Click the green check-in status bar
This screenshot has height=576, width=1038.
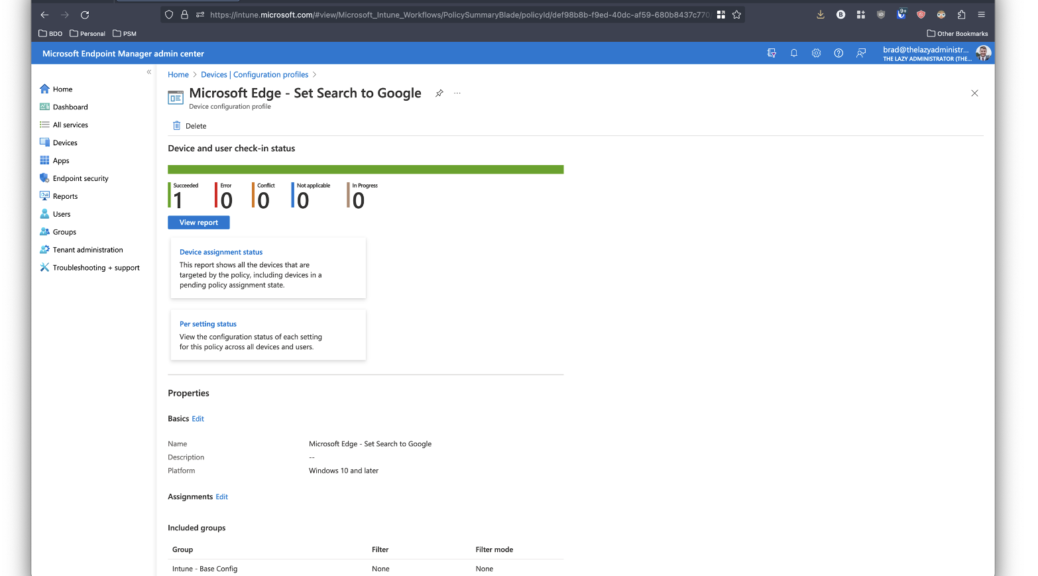pos(365,169)
